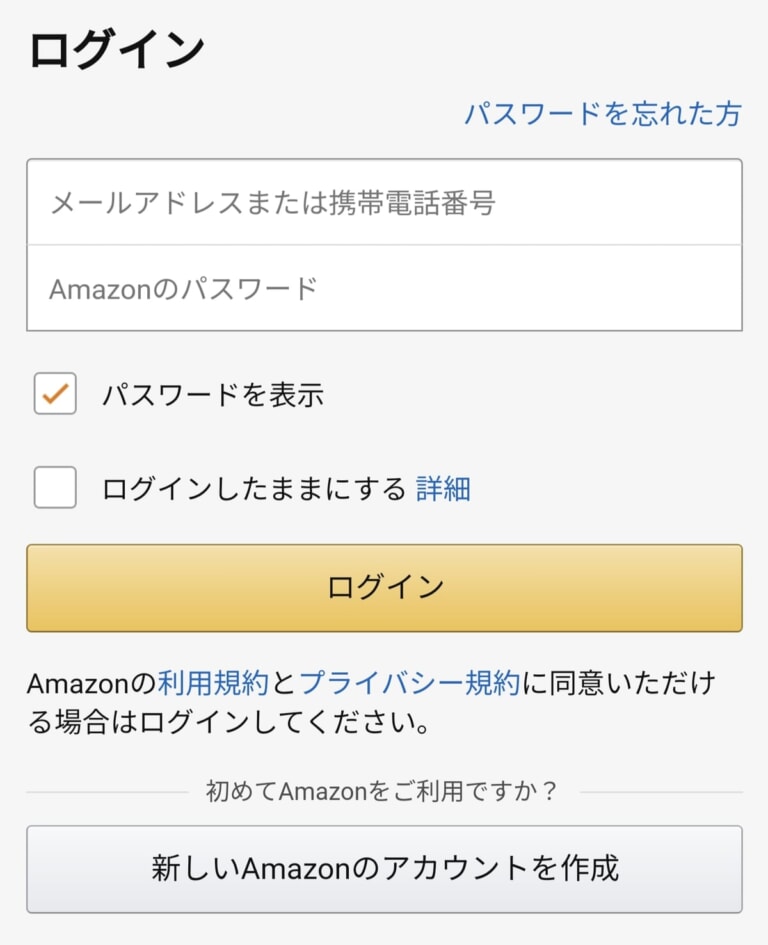The width and height of the screenshot is (768, 945).
Task: Check the keep me signed in box
Action: coord(54,488)
